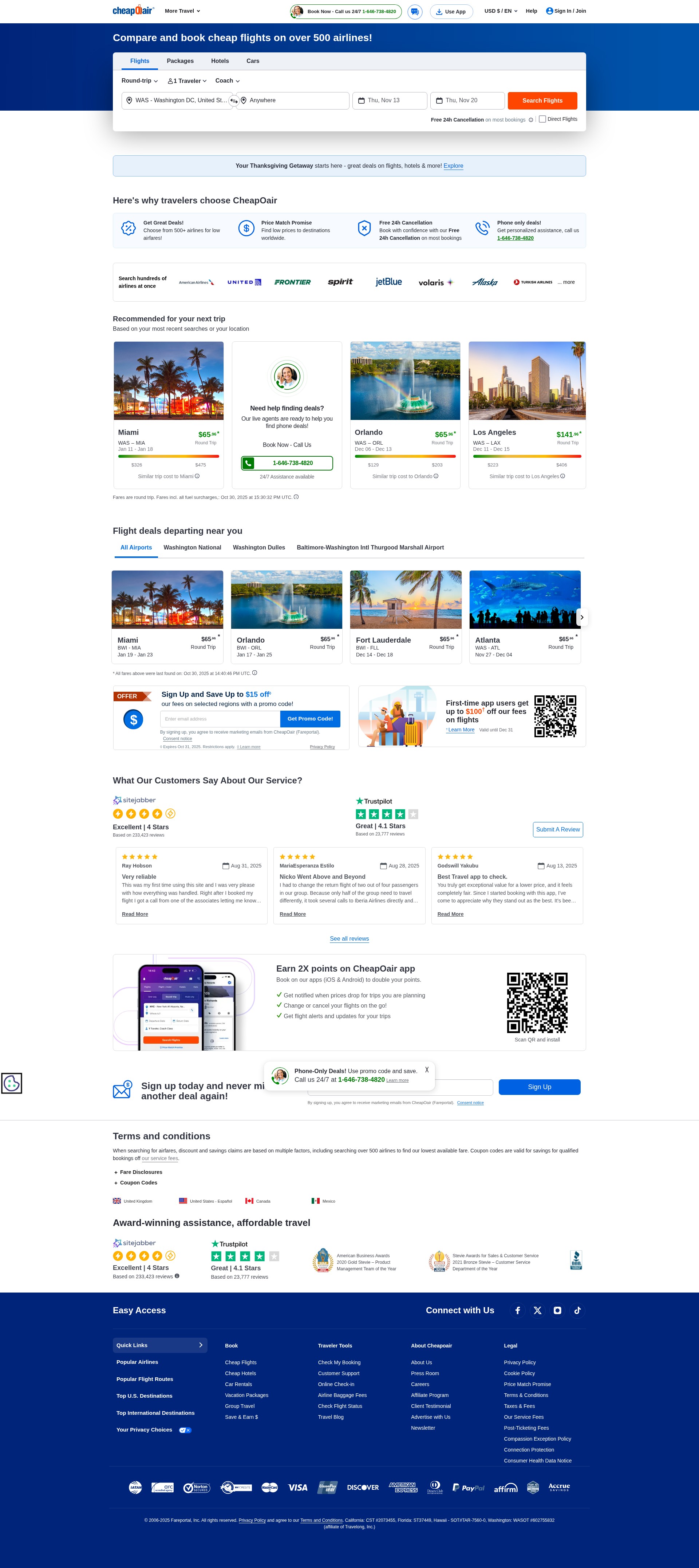Image resolution: width=699 pixels, height=1568 pixels.
Task: Open the USD $ / EN currency selector
Action: click(x=501, y=11)
